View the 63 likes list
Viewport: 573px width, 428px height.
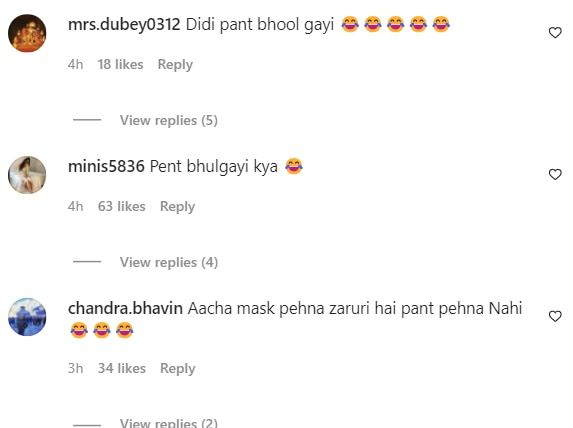(x=121, y=206)
